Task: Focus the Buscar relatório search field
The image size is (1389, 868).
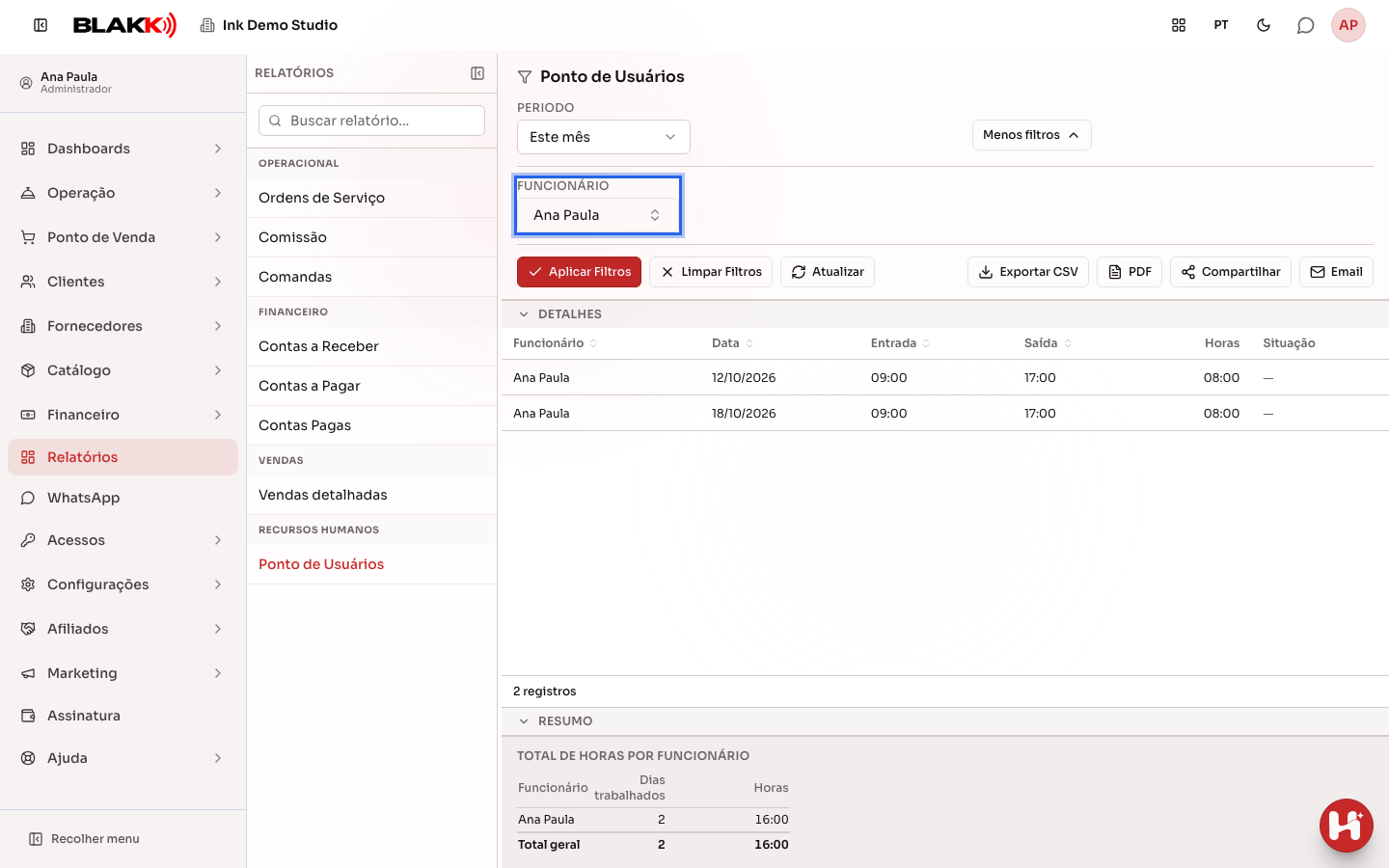Action: click(x=371, y=121)
